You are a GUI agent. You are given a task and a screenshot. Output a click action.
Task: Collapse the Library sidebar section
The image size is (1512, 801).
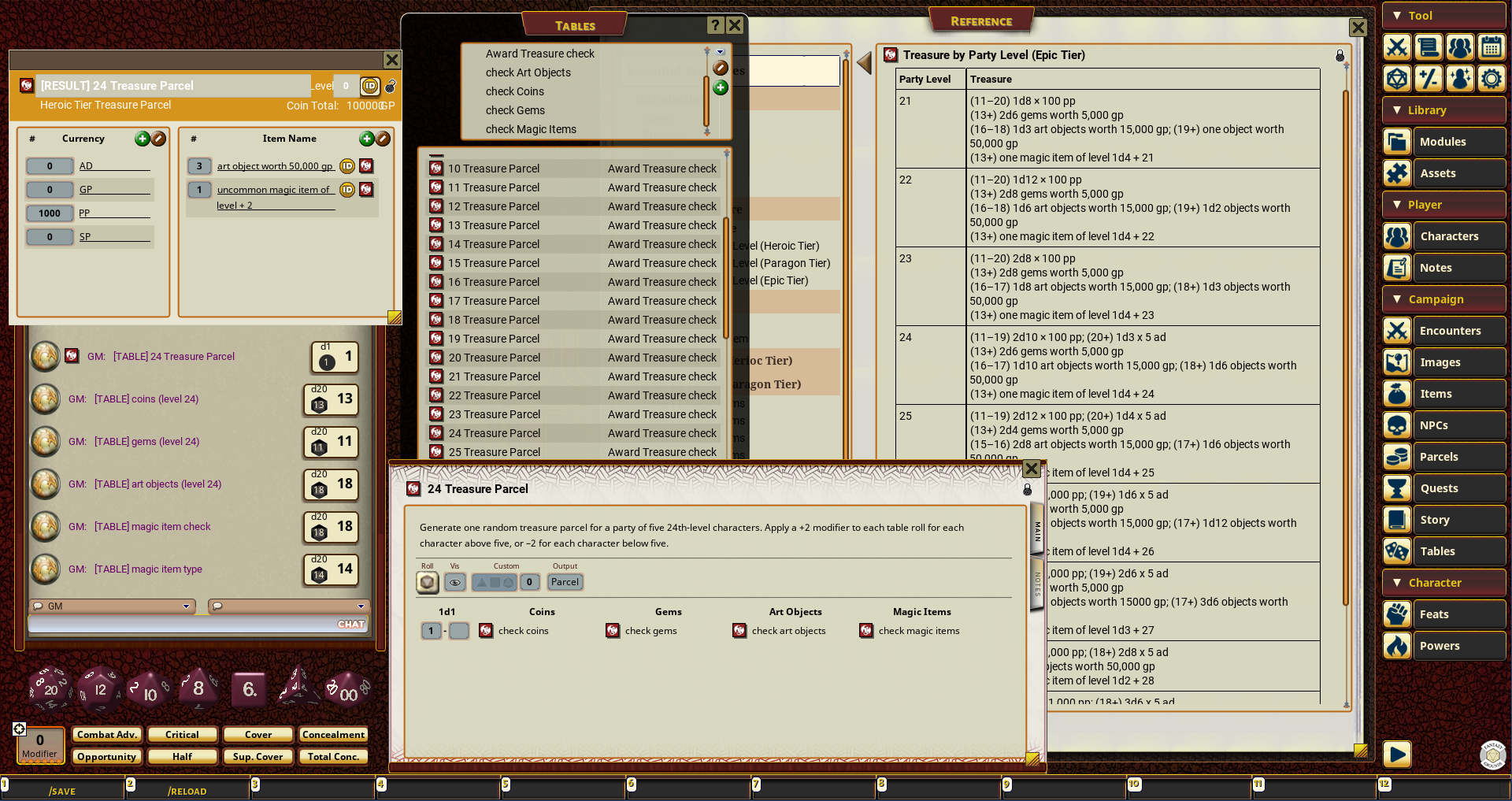[1397, 110]
